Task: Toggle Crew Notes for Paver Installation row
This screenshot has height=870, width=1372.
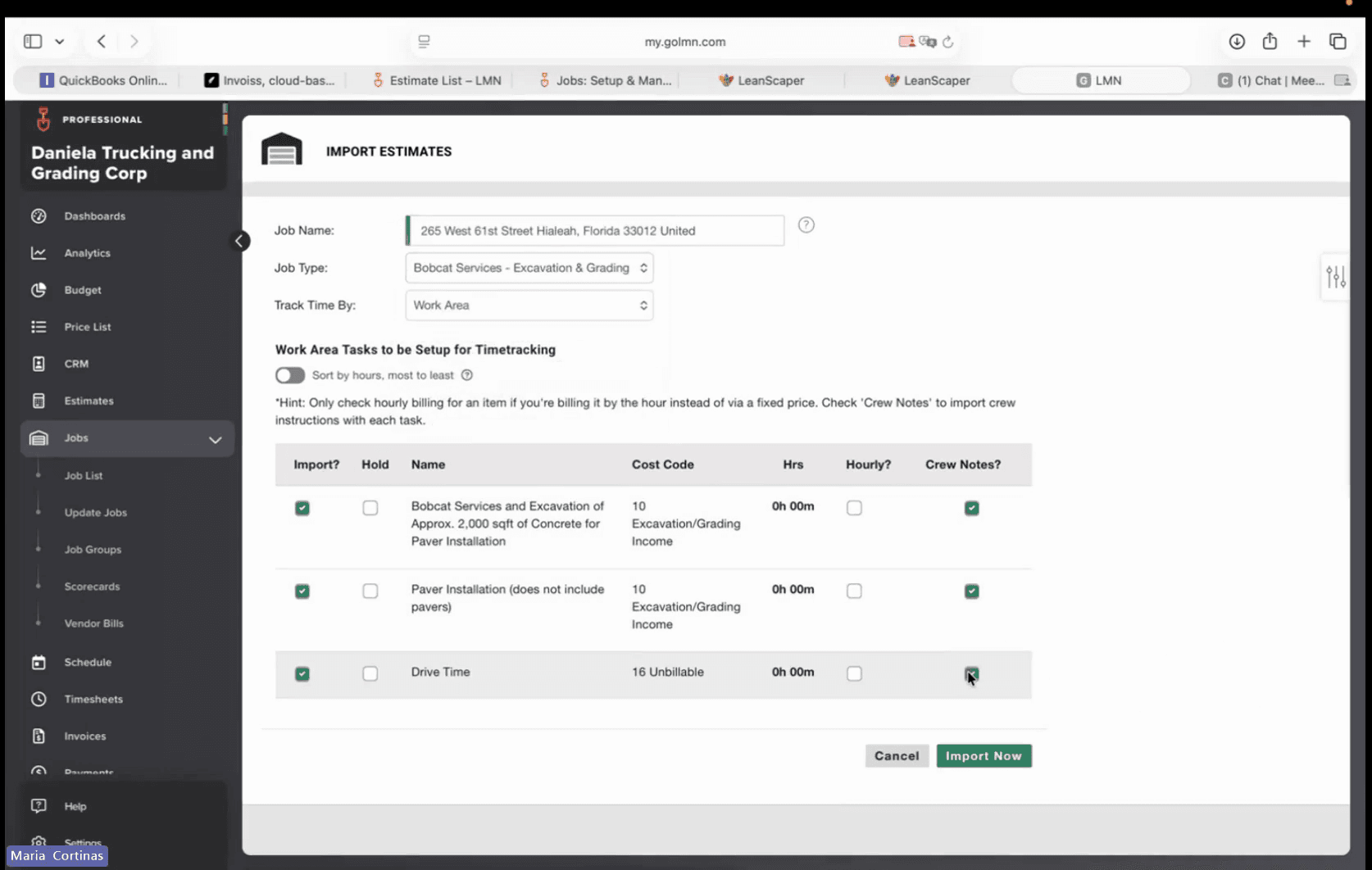Action: pyautogui.click(x=972, y=591)
